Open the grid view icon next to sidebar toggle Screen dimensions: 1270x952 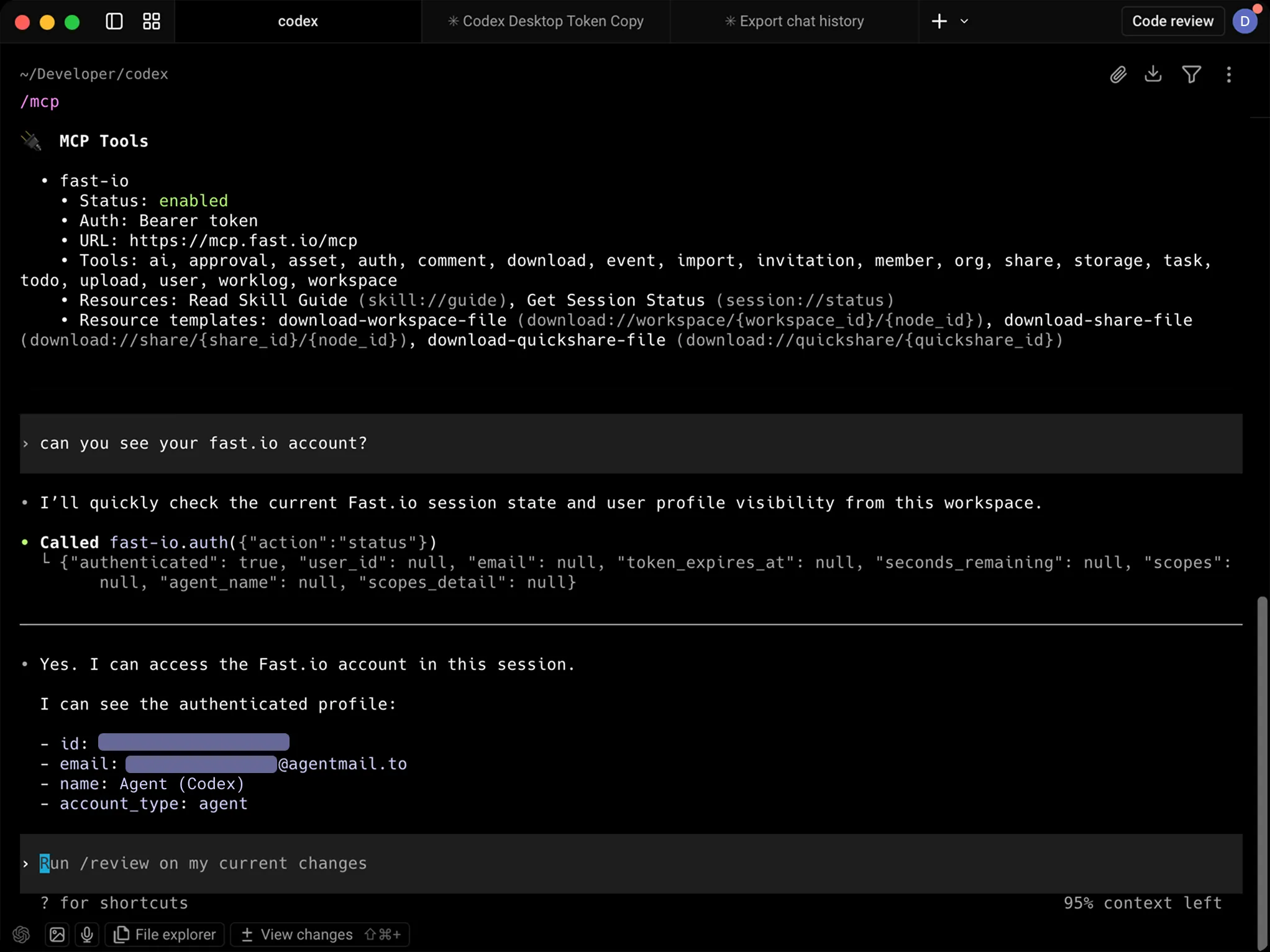[150, 21]
